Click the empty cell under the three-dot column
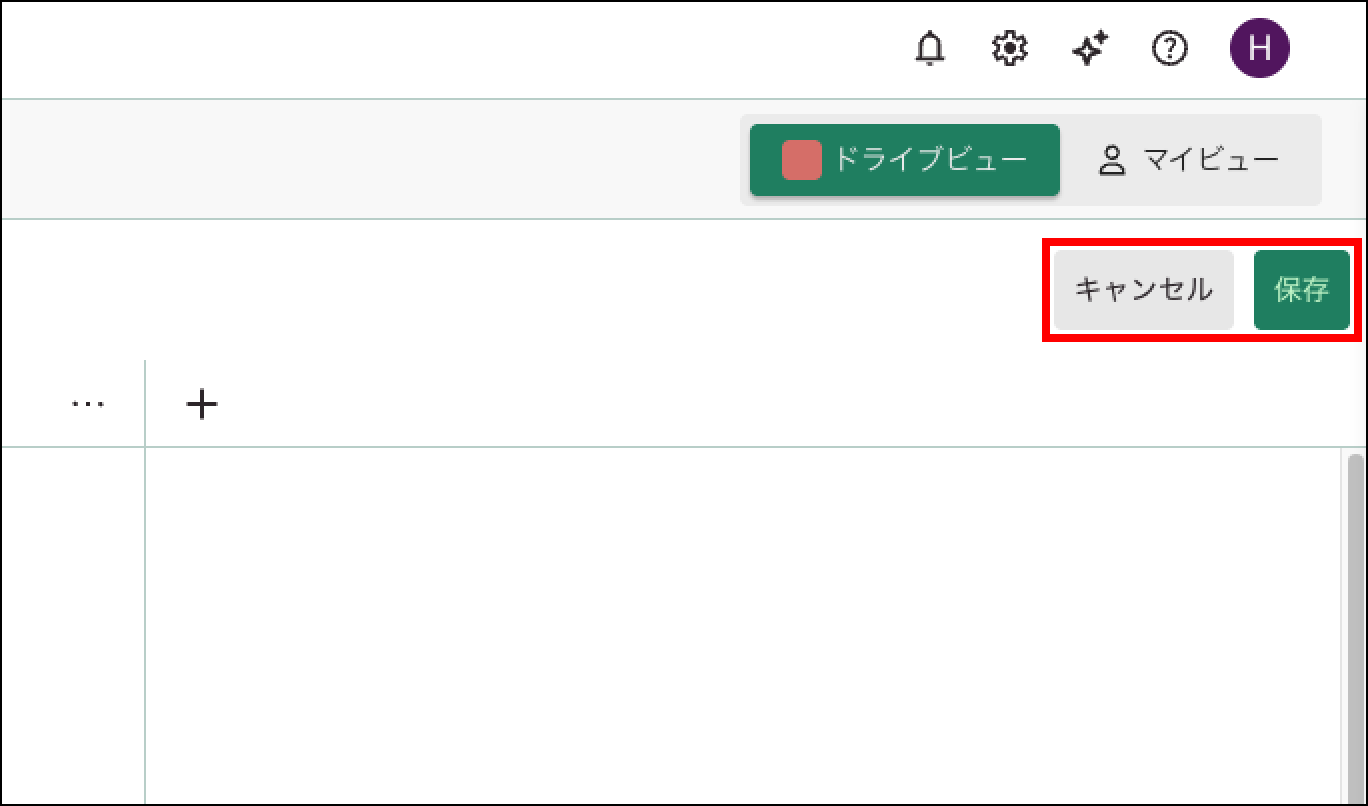The image size is (1368, 806). coord(72,620)
